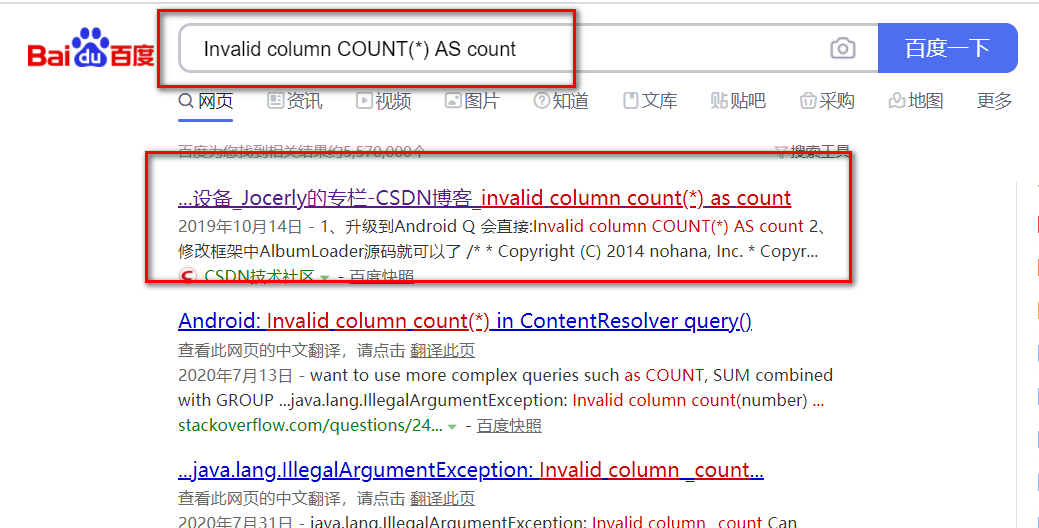Viewport: 1039px width, 528px height.
Task: Click the 2019年10月14日 result snippet text
Action: (x=502, y=238)
